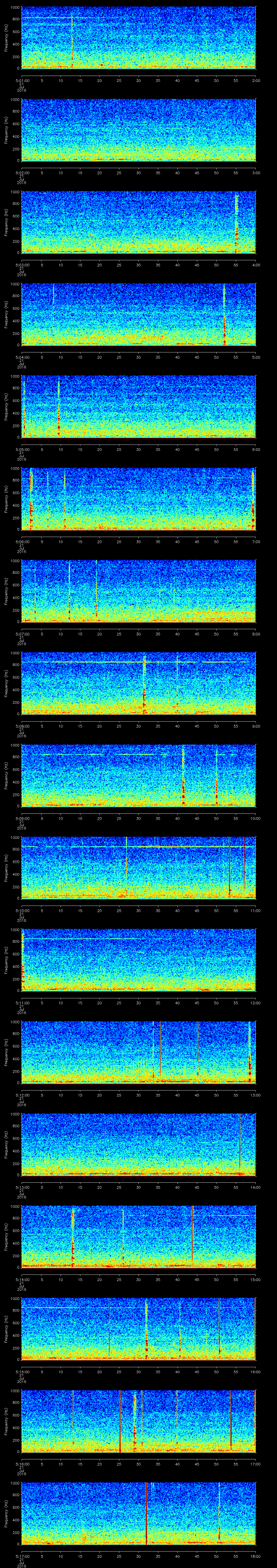The image size is (277, 1568).
Task: Select the 5:03:00 start-time axis label
Action: pos(22,265)
